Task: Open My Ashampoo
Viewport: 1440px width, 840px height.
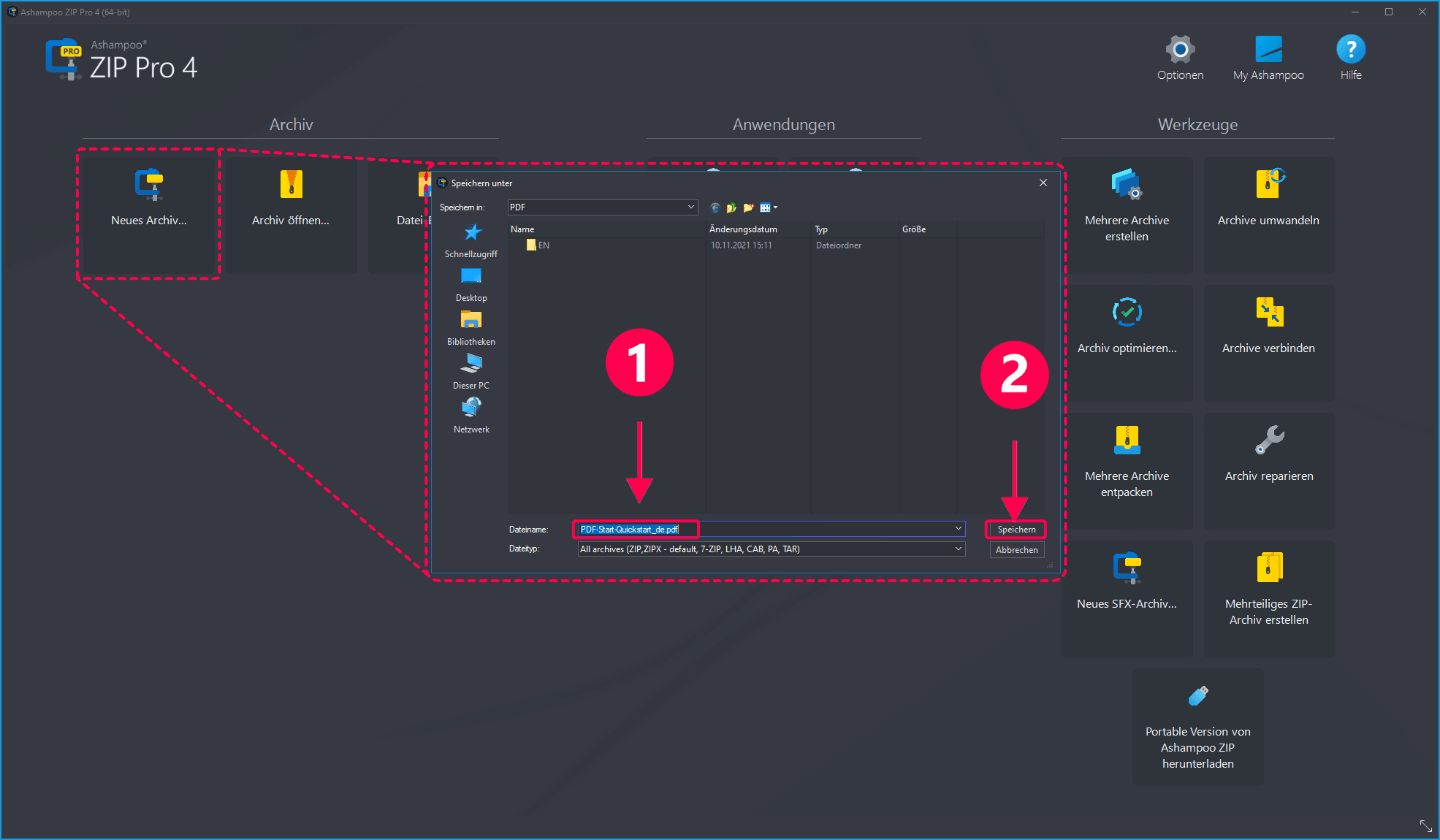Action: point(1268,58)
